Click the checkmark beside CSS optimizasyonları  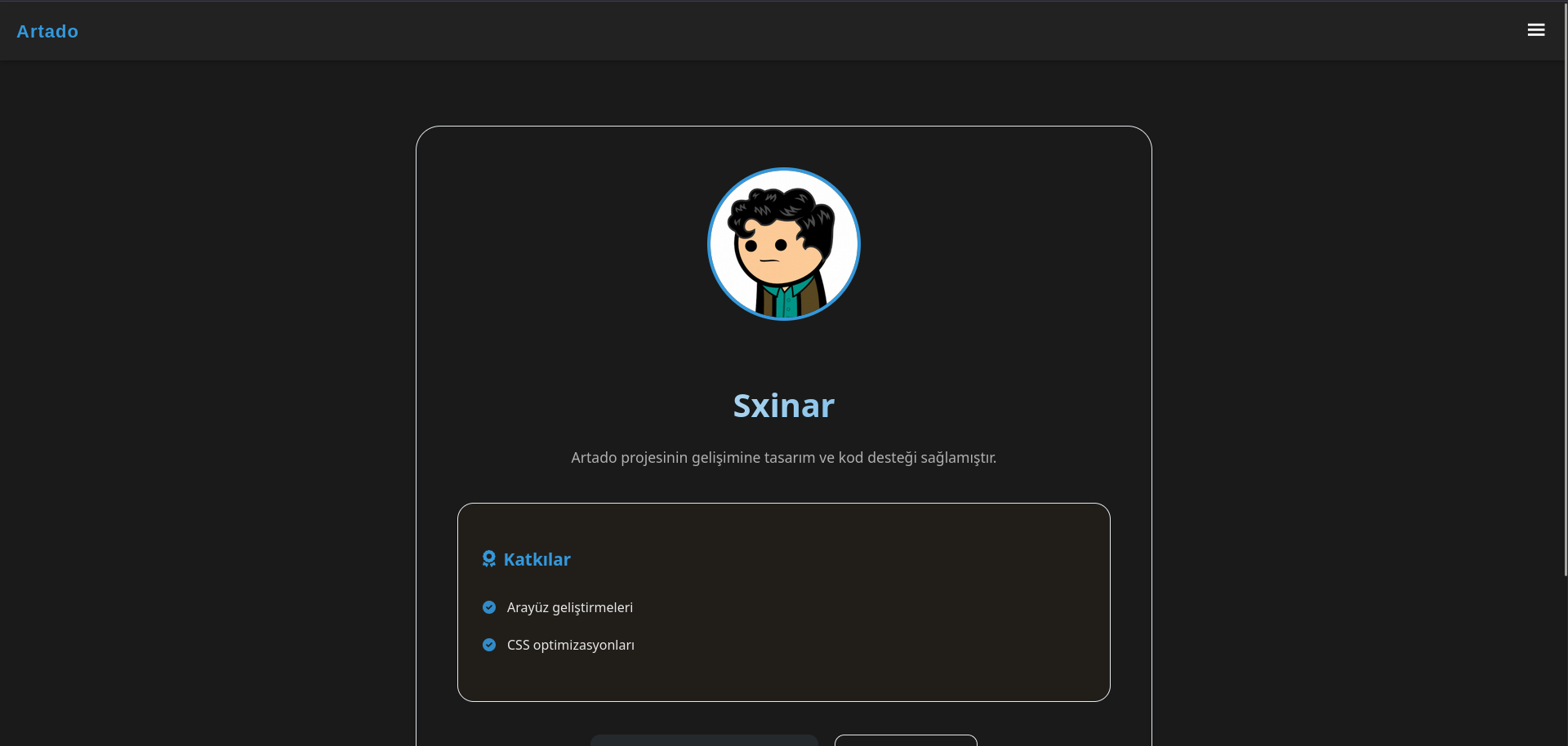click(489, 645)
